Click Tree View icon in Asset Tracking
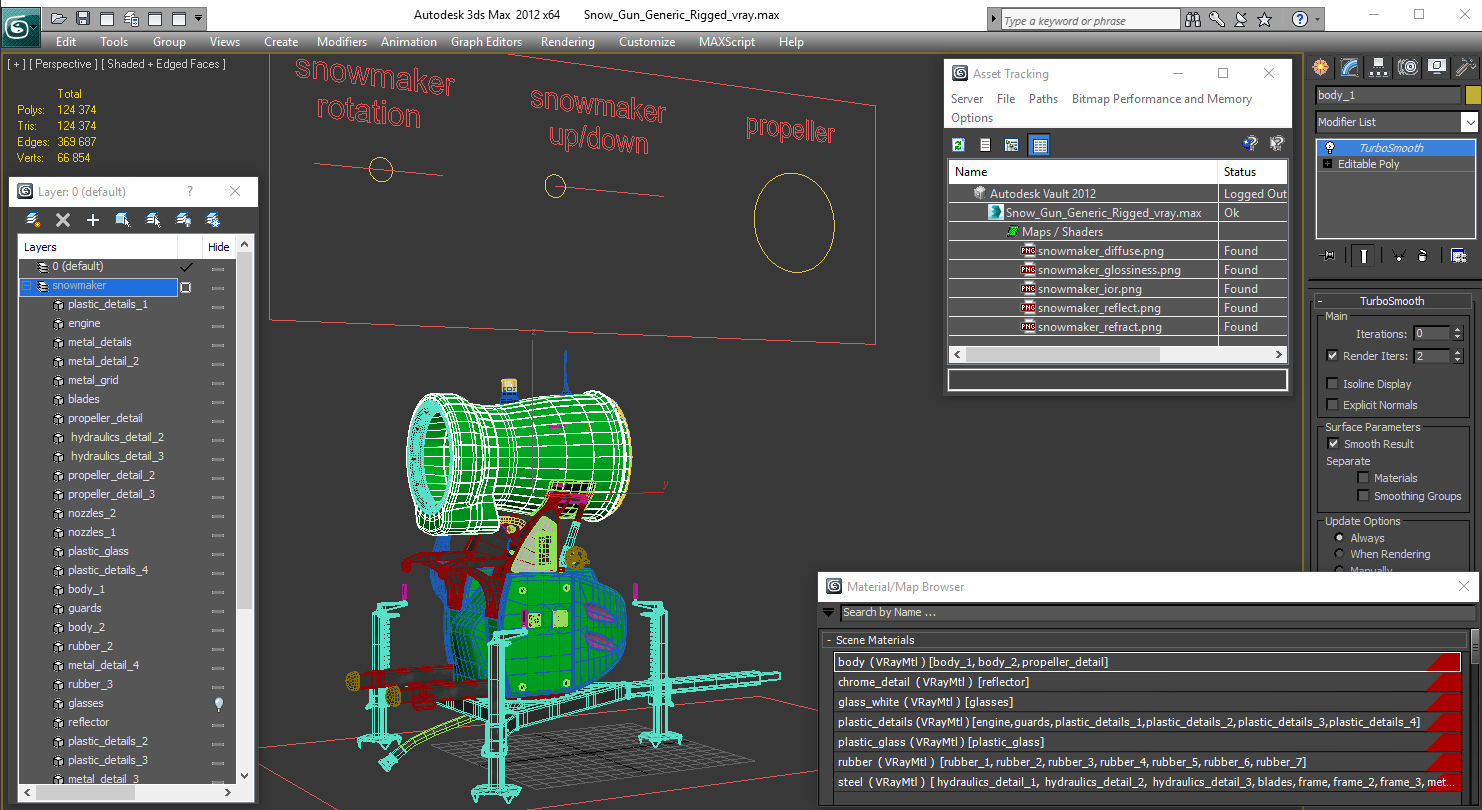Image resolution: width=1482 pixels, height=810 pixels. pos(1012,145)
